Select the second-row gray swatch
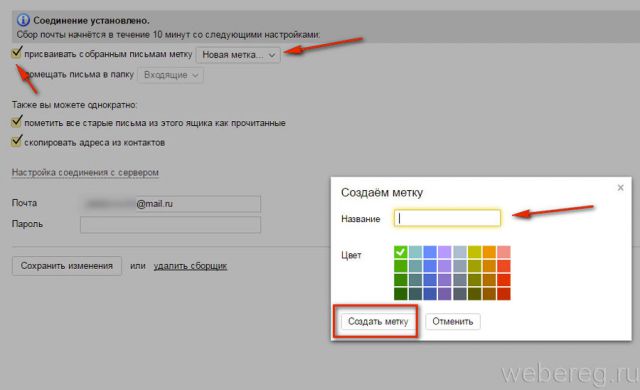This screenshot has width=640, height=390. (x=460, y=266)
